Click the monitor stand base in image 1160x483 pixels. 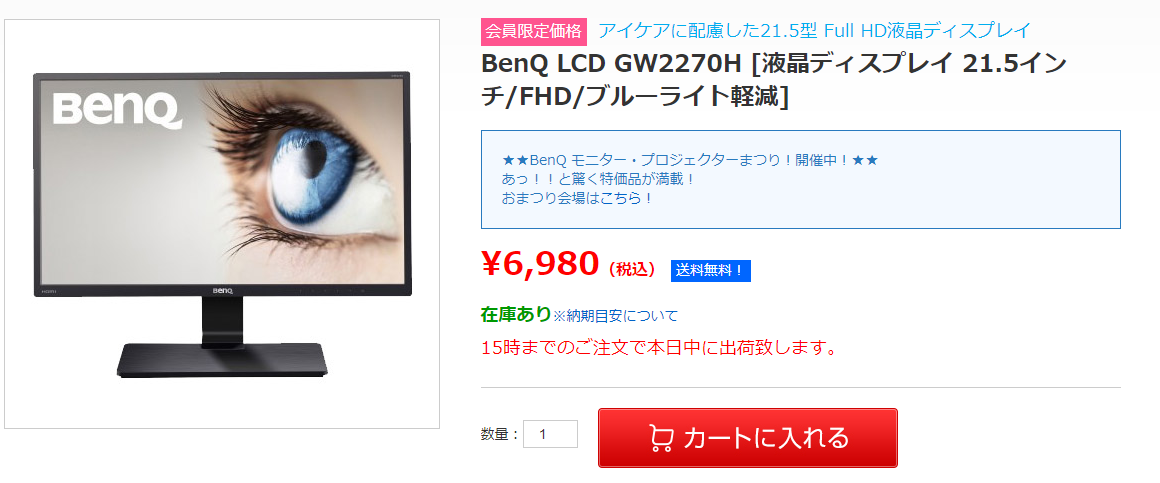tap(222, 359)
